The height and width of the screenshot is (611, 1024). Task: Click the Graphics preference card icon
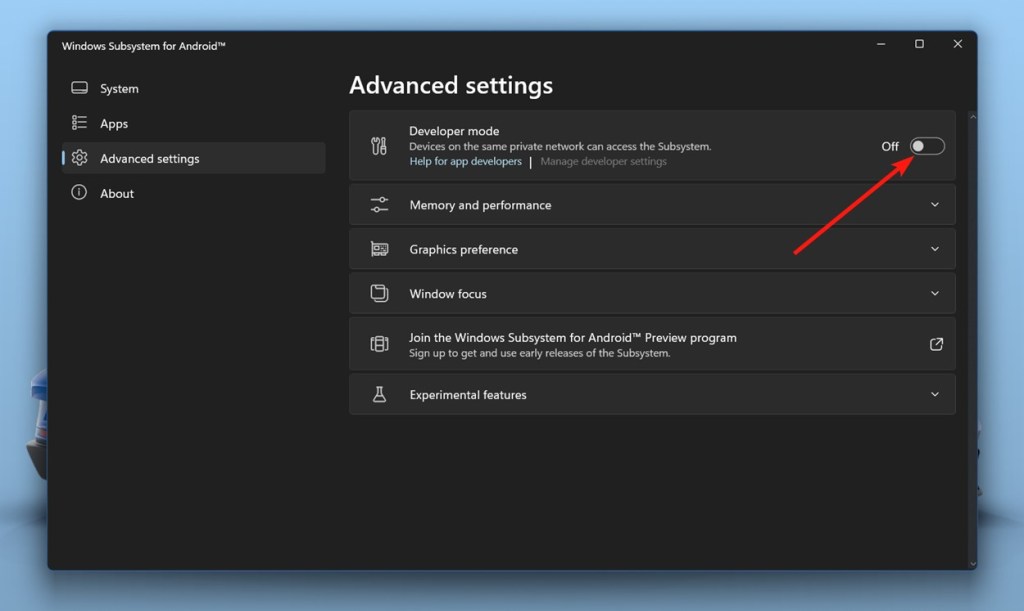379,249
